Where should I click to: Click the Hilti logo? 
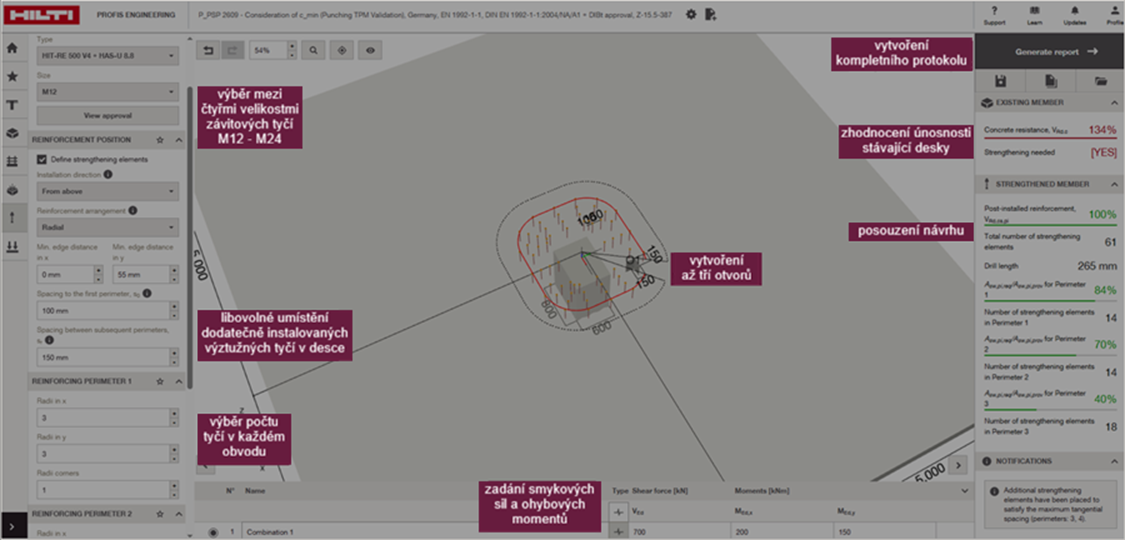(41, 14)
